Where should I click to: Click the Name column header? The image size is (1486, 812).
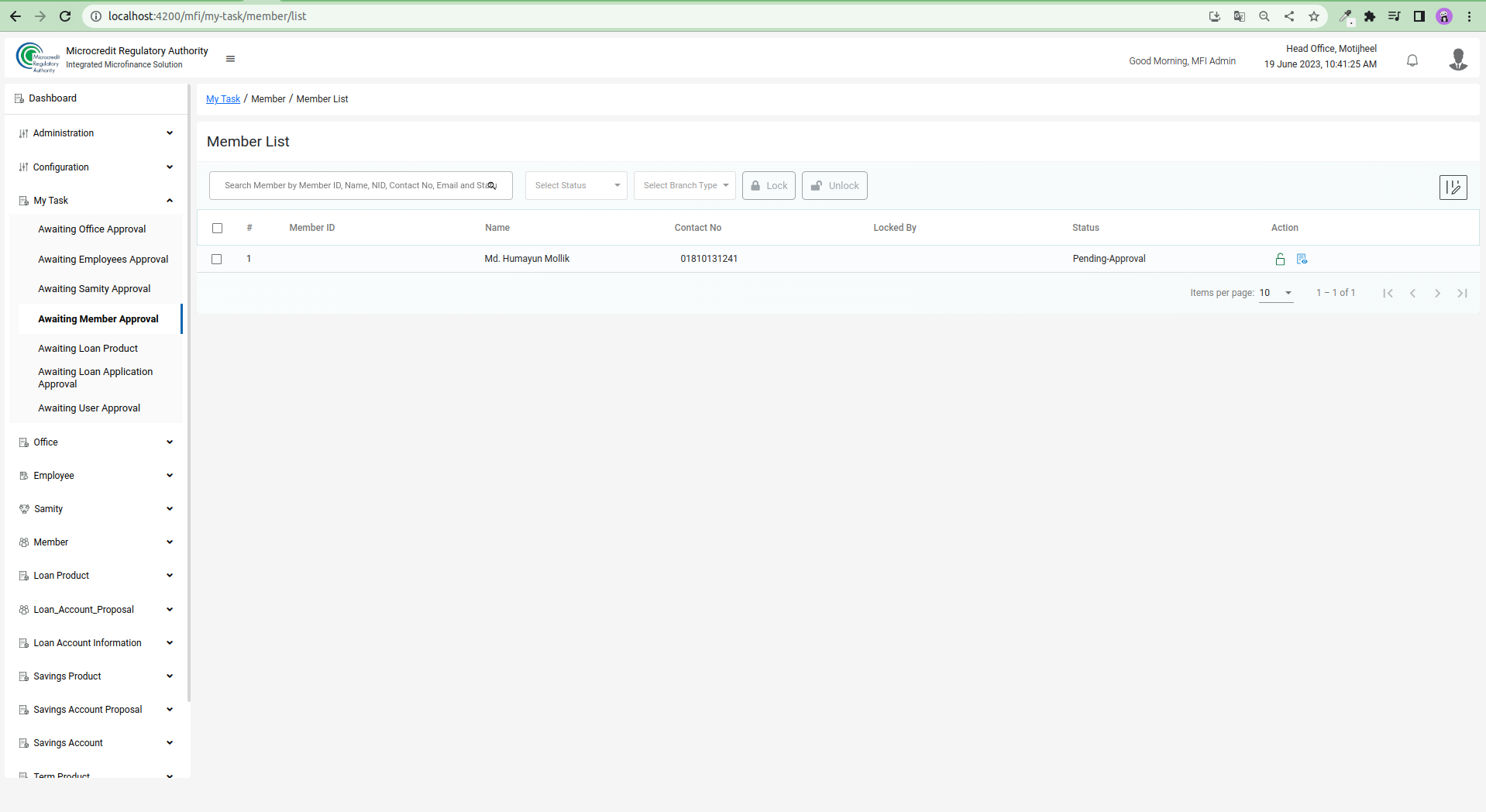pos(497,228)
